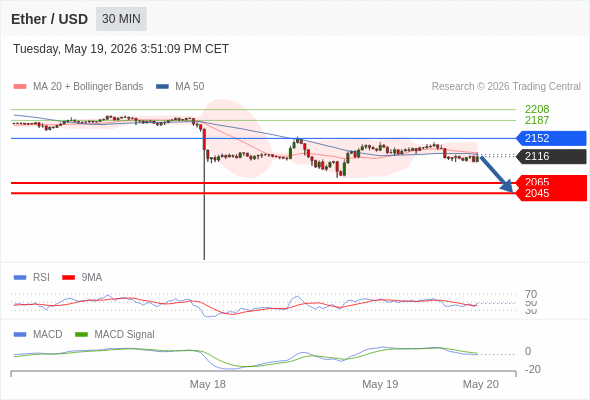The width and height of the screenshot is (590, 400).
Task: Click the 30 MIN timeframe badge
Action: [121, 19]
